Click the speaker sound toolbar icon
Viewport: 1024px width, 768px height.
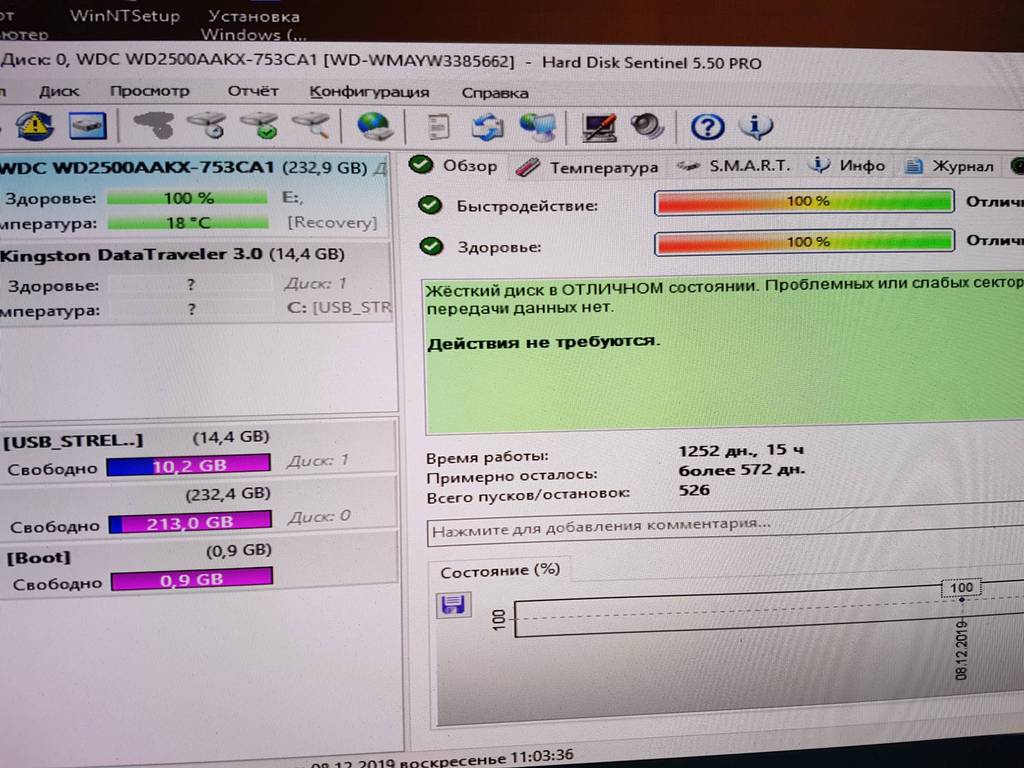647,127
